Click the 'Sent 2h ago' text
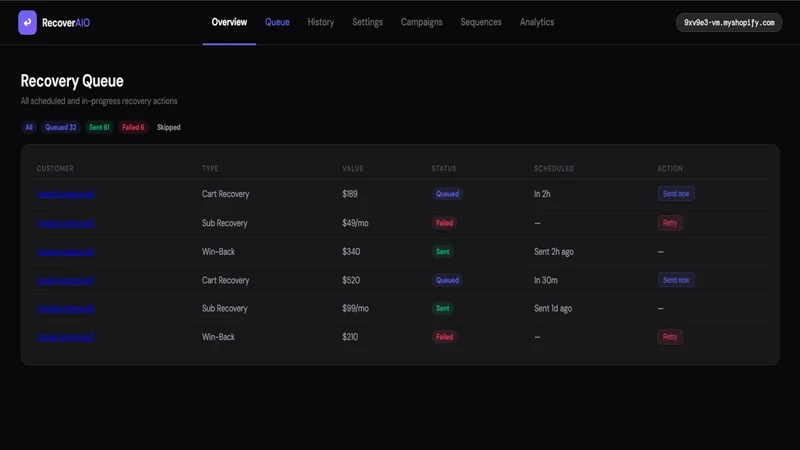The image size is (800, 450). [x=554, y=252]
